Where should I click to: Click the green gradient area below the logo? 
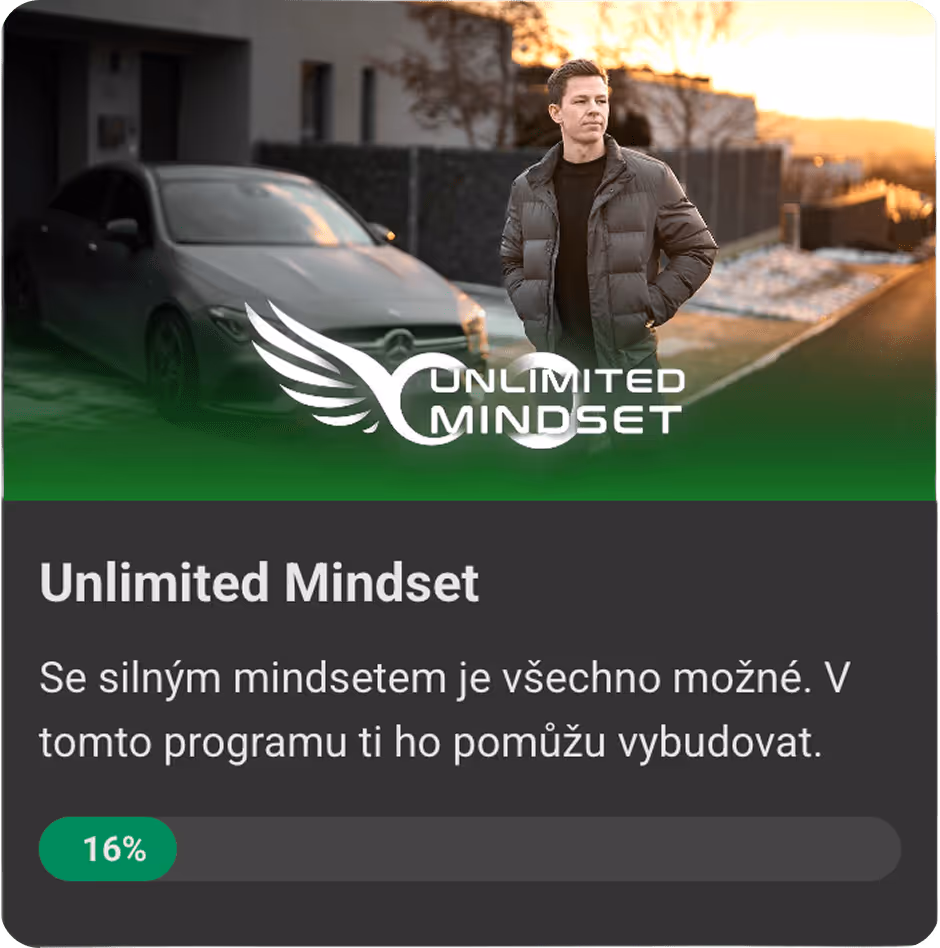[470, 475]
